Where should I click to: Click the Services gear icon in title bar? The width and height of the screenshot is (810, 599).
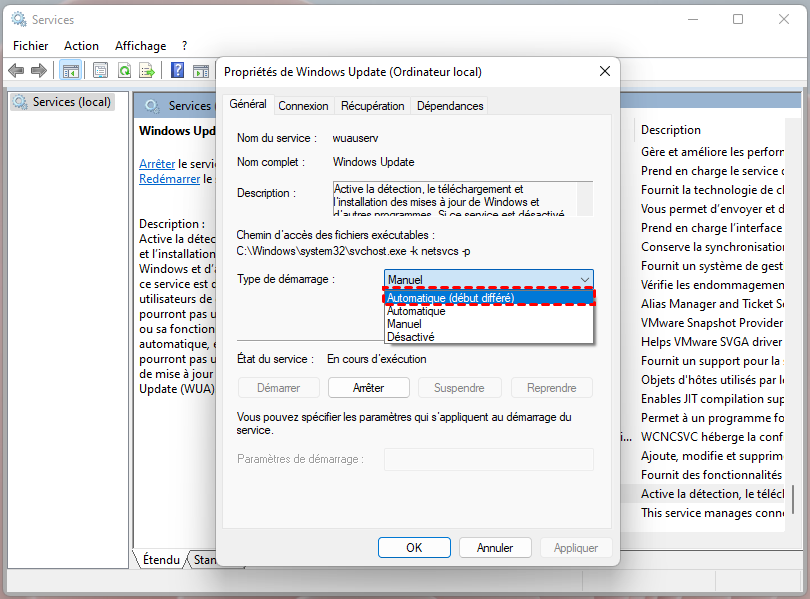click(19, 20)
